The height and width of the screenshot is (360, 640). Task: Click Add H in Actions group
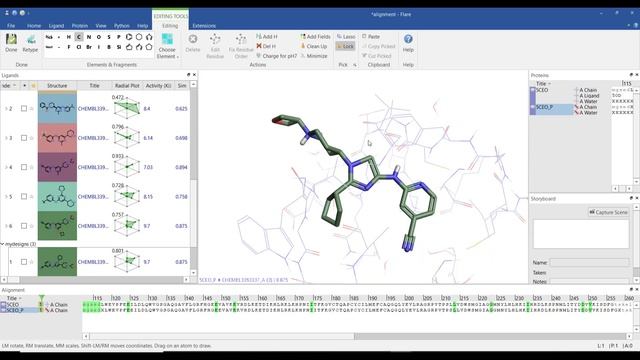click(x=267, y=36)
